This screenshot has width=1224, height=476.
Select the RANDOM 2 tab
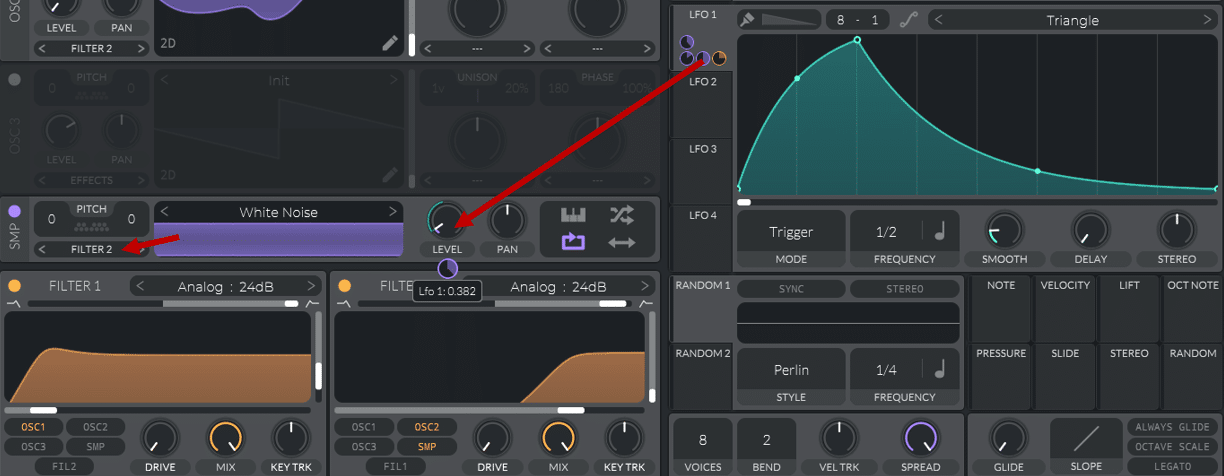pyautogui.click(x=702, y=376)
